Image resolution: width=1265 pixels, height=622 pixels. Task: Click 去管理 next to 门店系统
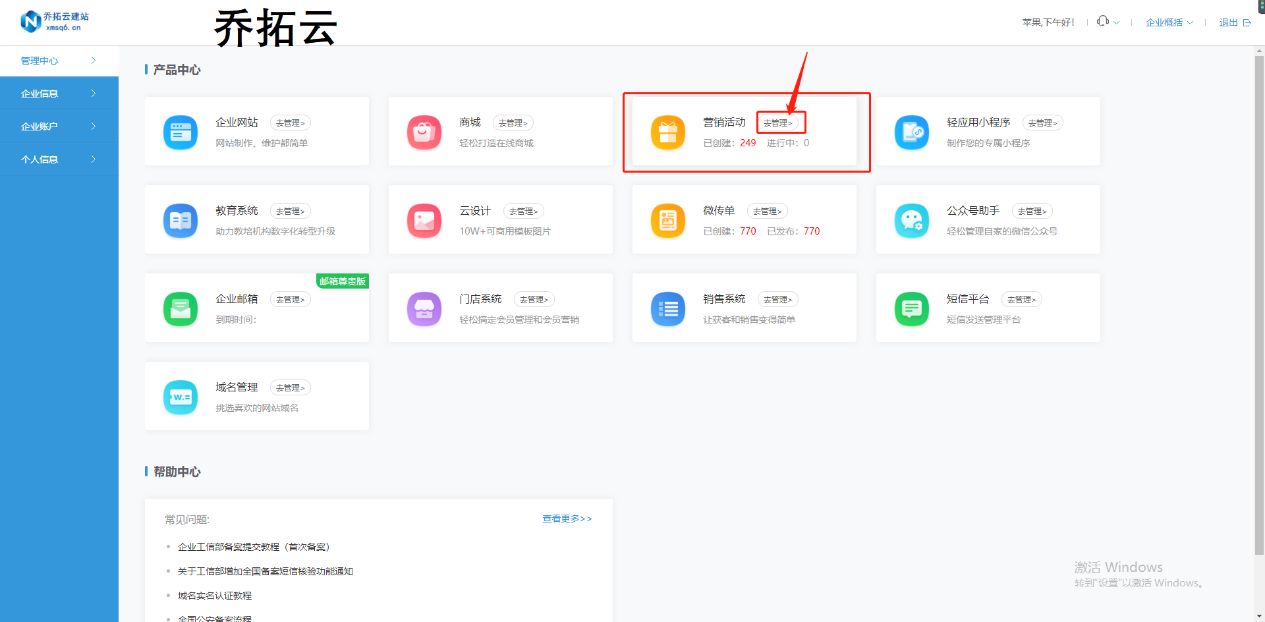click(534, 299)
